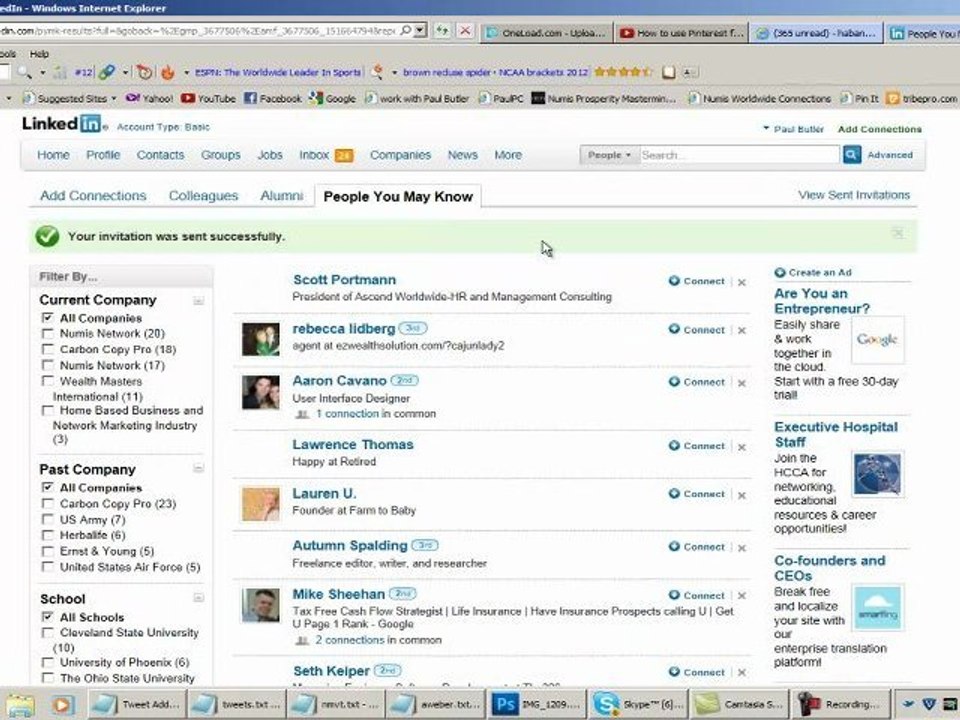This screenshot has width=960, height=720.
Task: Check the Numis Network (20) company filter
Action: tap(47, 334)
